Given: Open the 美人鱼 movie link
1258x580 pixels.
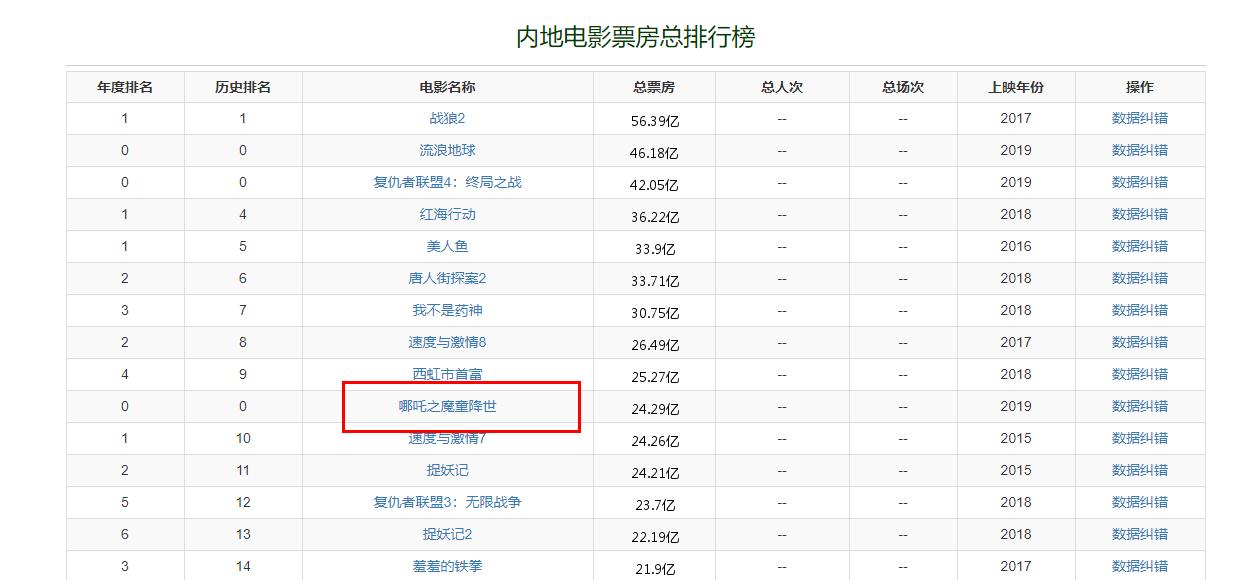Looking at the screenshot, I should tap(447, 246).
